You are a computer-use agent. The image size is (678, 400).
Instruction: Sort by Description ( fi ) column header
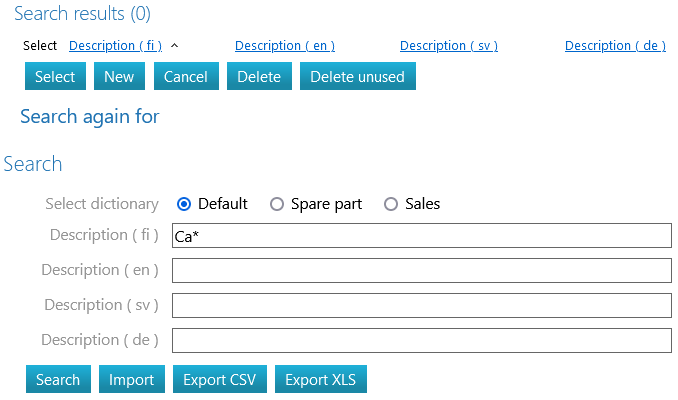click(x=115, y=46)
